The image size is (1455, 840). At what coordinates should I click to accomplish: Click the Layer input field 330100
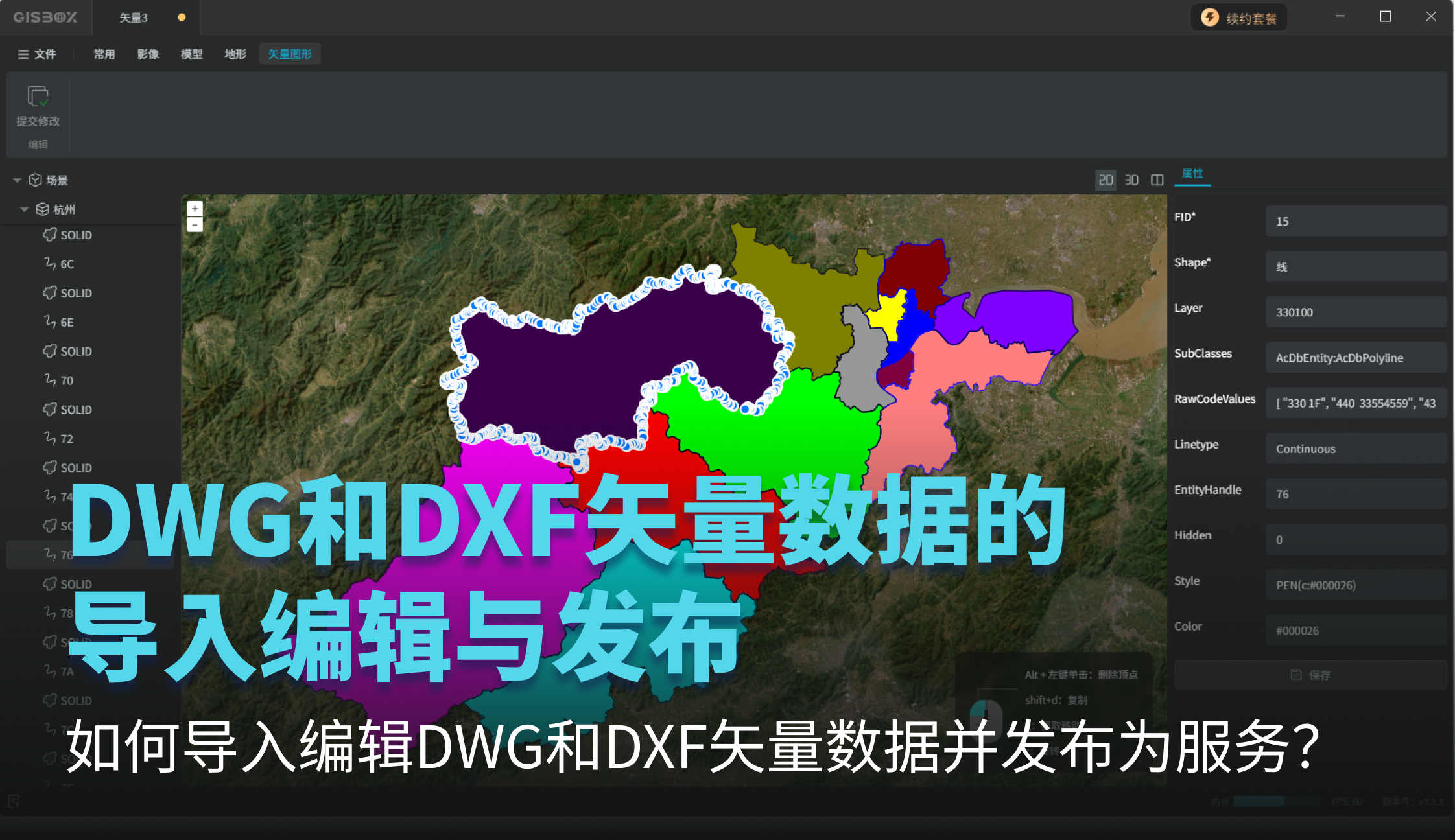(x=1355, y=312)
